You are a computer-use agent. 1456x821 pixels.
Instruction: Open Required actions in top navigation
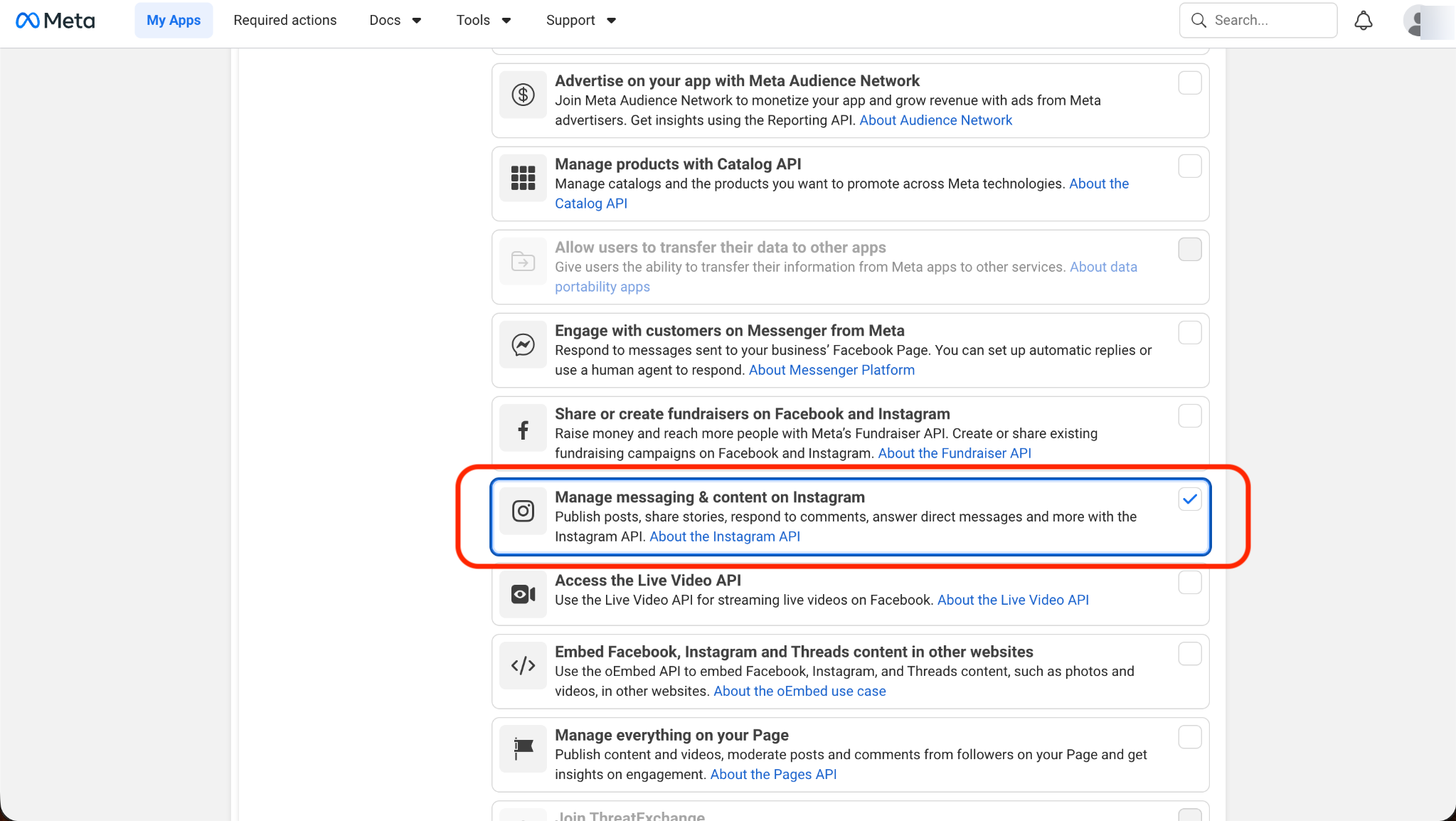[285, 21]
